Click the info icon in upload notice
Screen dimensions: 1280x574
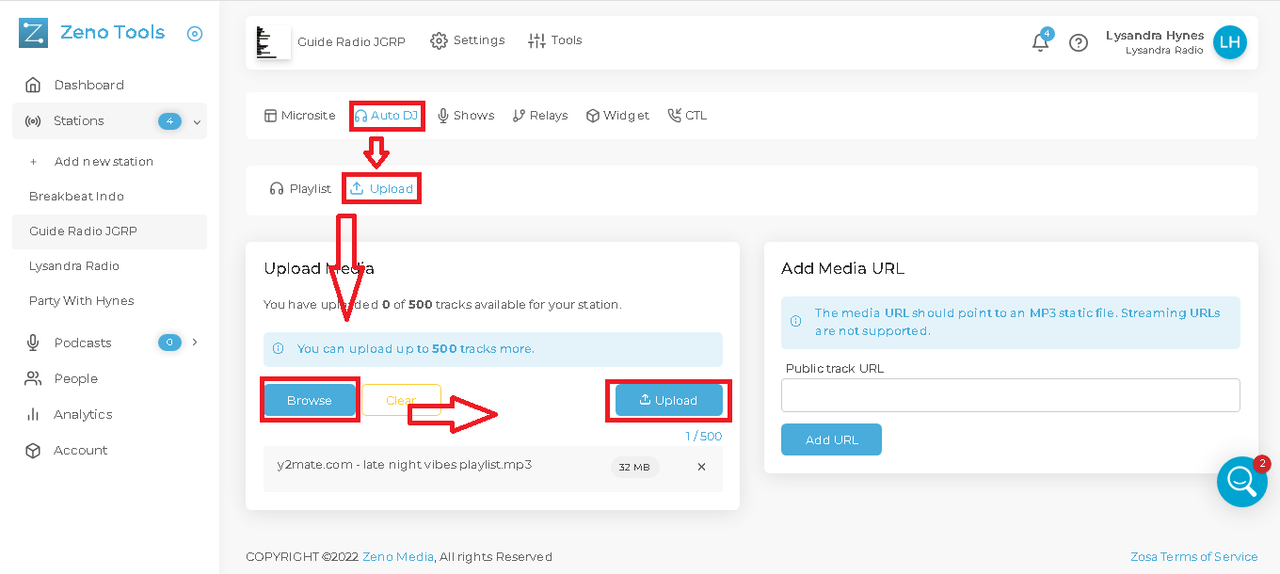pos(279,349)
